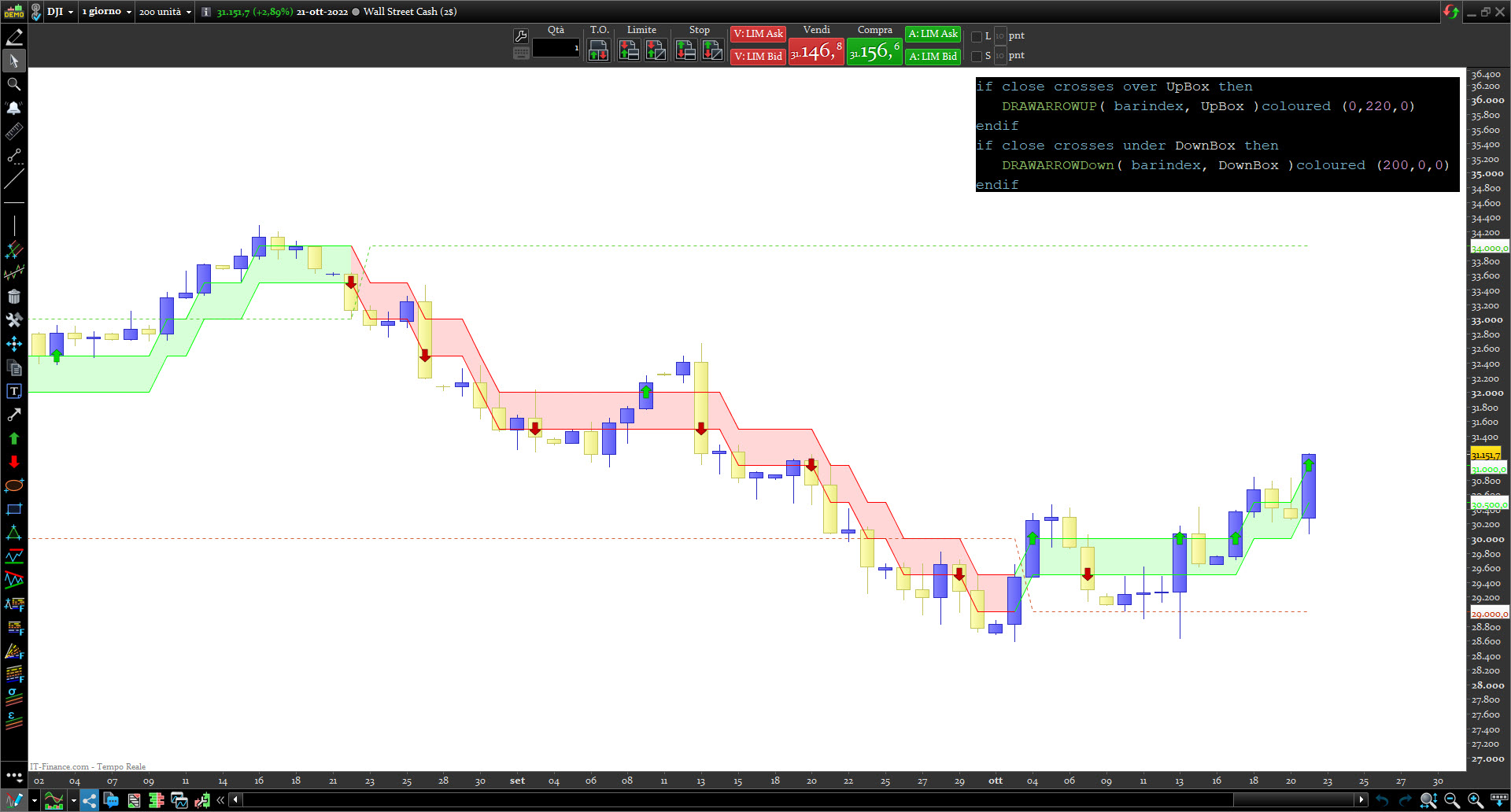Select the triangle drawing tool
This screenshot has width=1511, height=812.
tap(14, 533)
